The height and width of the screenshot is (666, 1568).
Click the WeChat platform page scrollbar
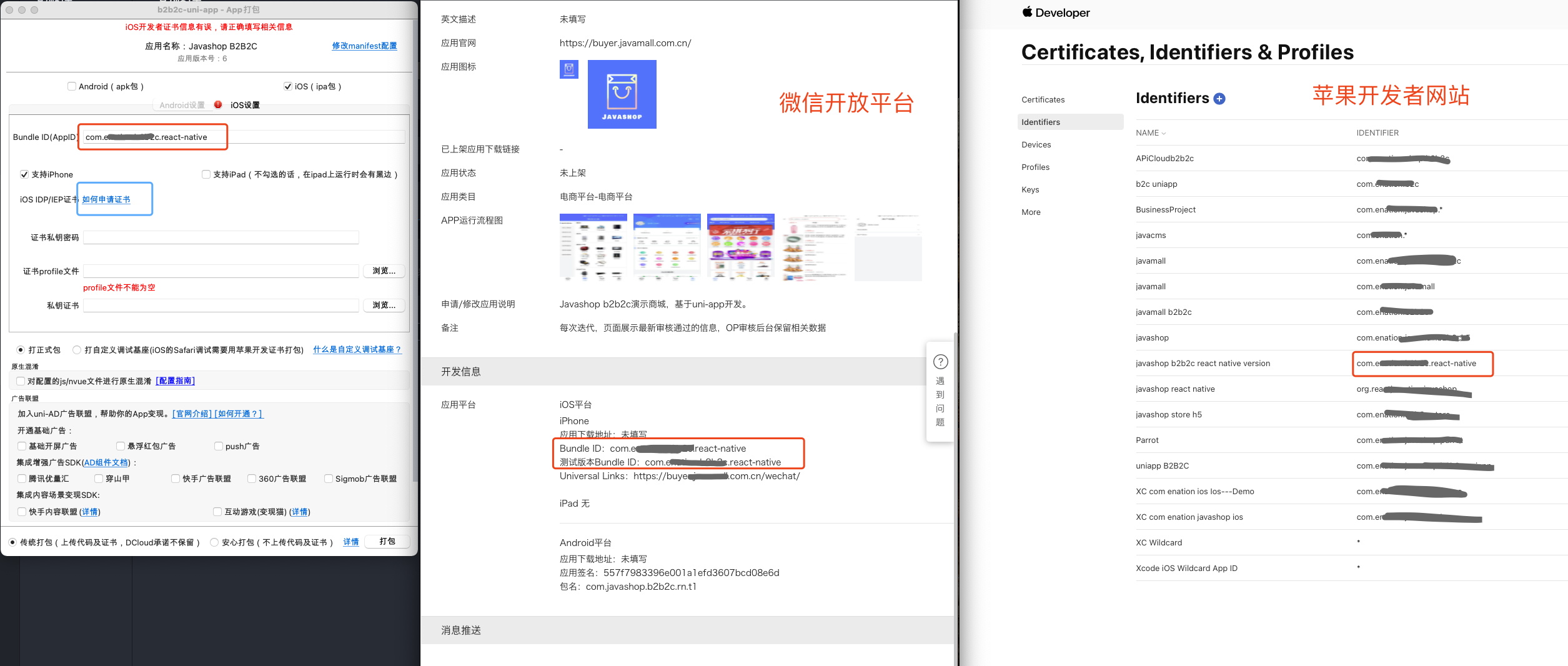point(955,500)
